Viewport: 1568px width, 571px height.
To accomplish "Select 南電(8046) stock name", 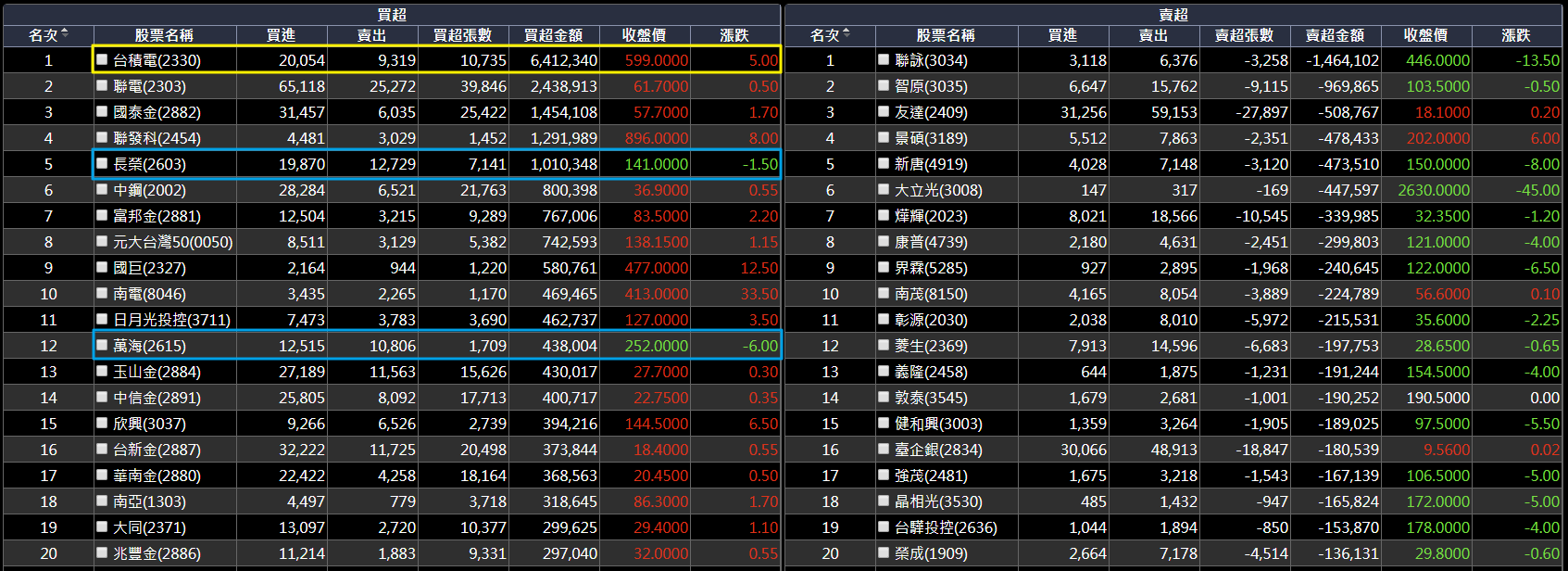I will point(149,294).
